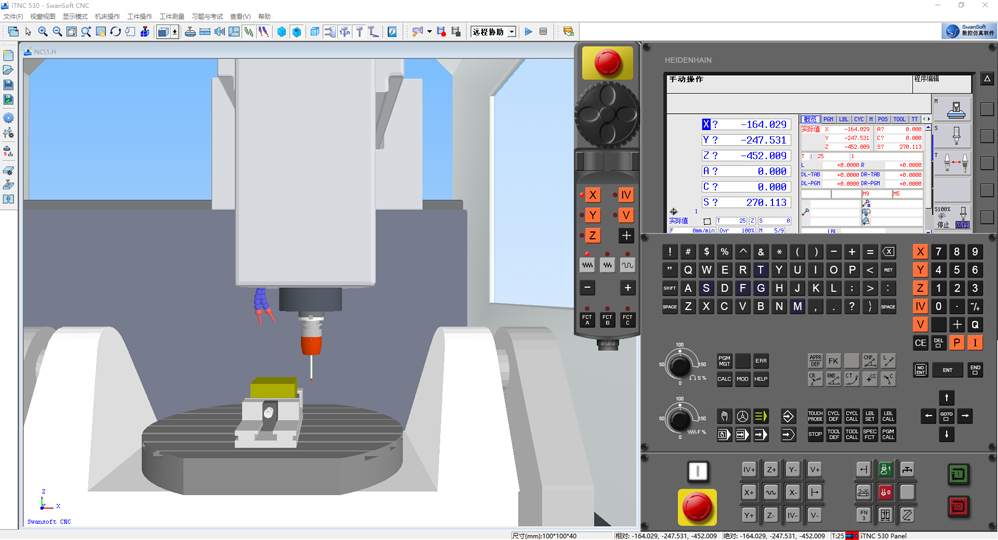Open the 文件(F) menu
Image resolution: width=998 pixels, height=540 pixels.
13,17
